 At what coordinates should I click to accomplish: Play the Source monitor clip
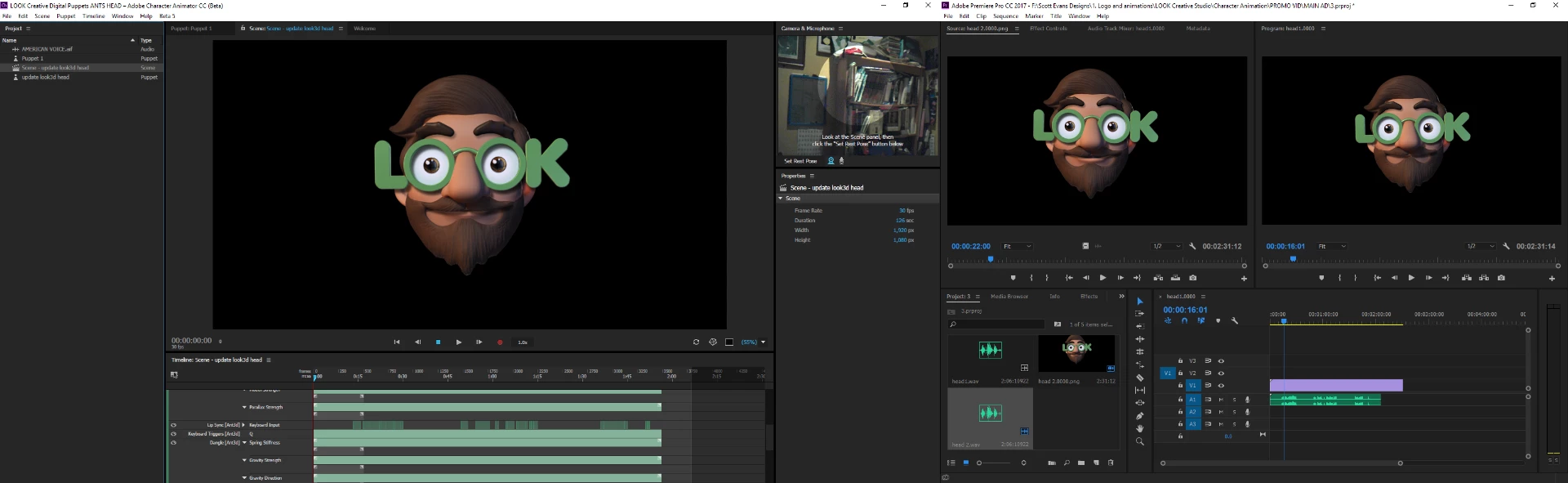[1102, 278]
